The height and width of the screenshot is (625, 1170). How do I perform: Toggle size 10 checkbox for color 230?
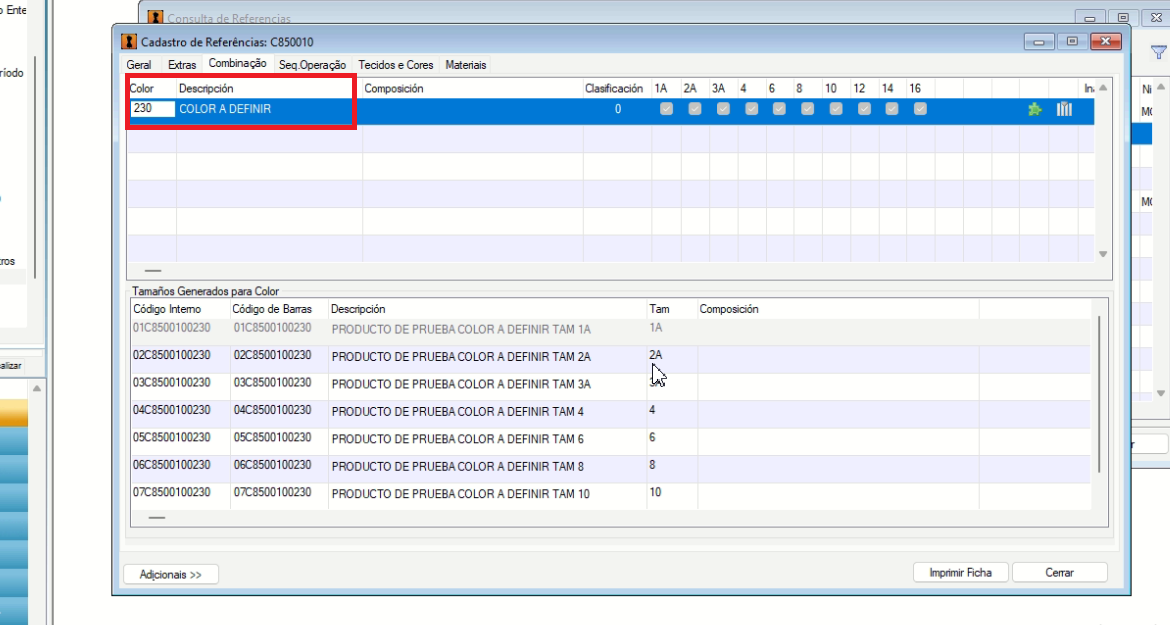pyautogui.click(x=836, y=109)
